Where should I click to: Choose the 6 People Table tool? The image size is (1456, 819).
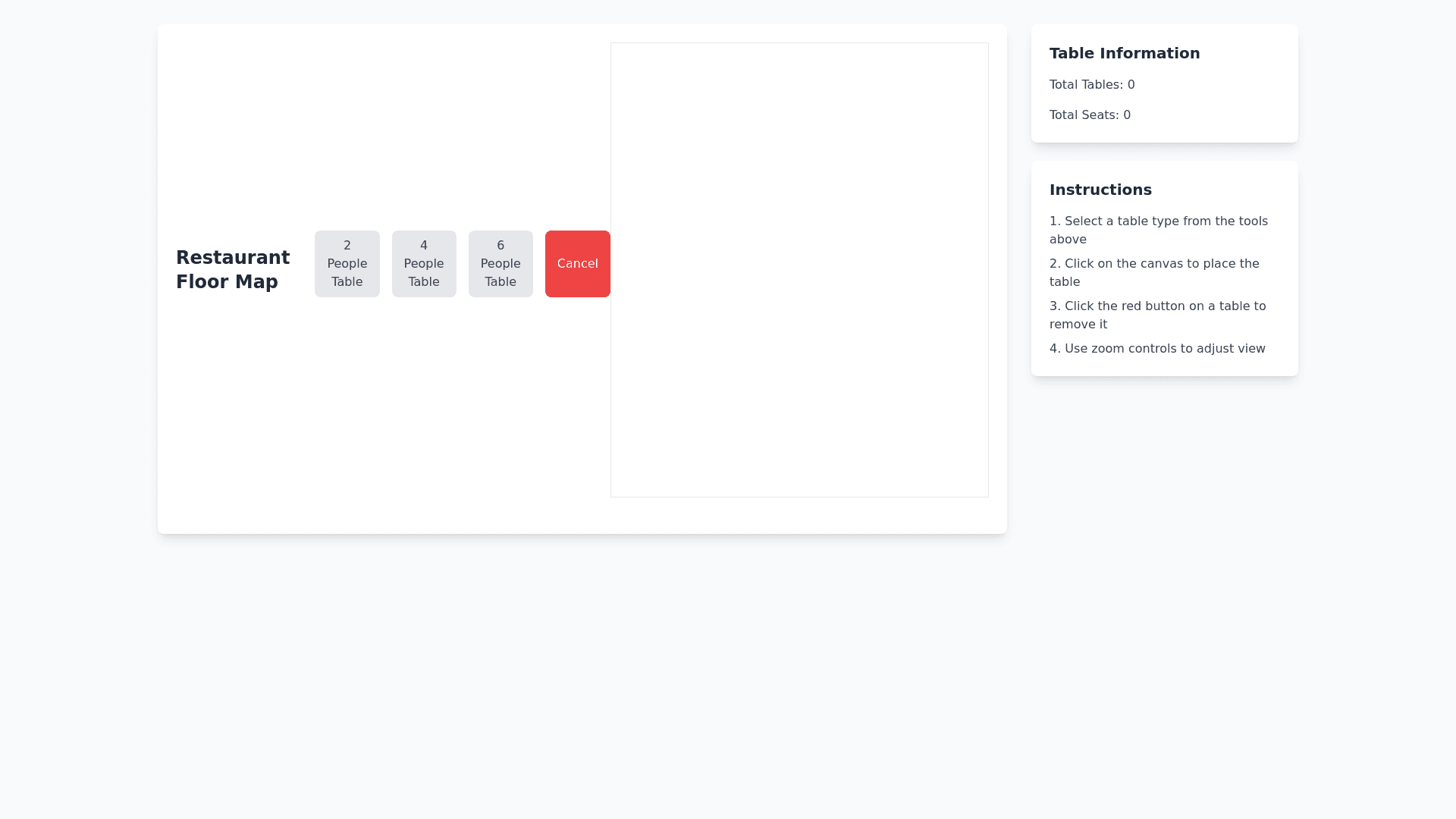point(500,264)
